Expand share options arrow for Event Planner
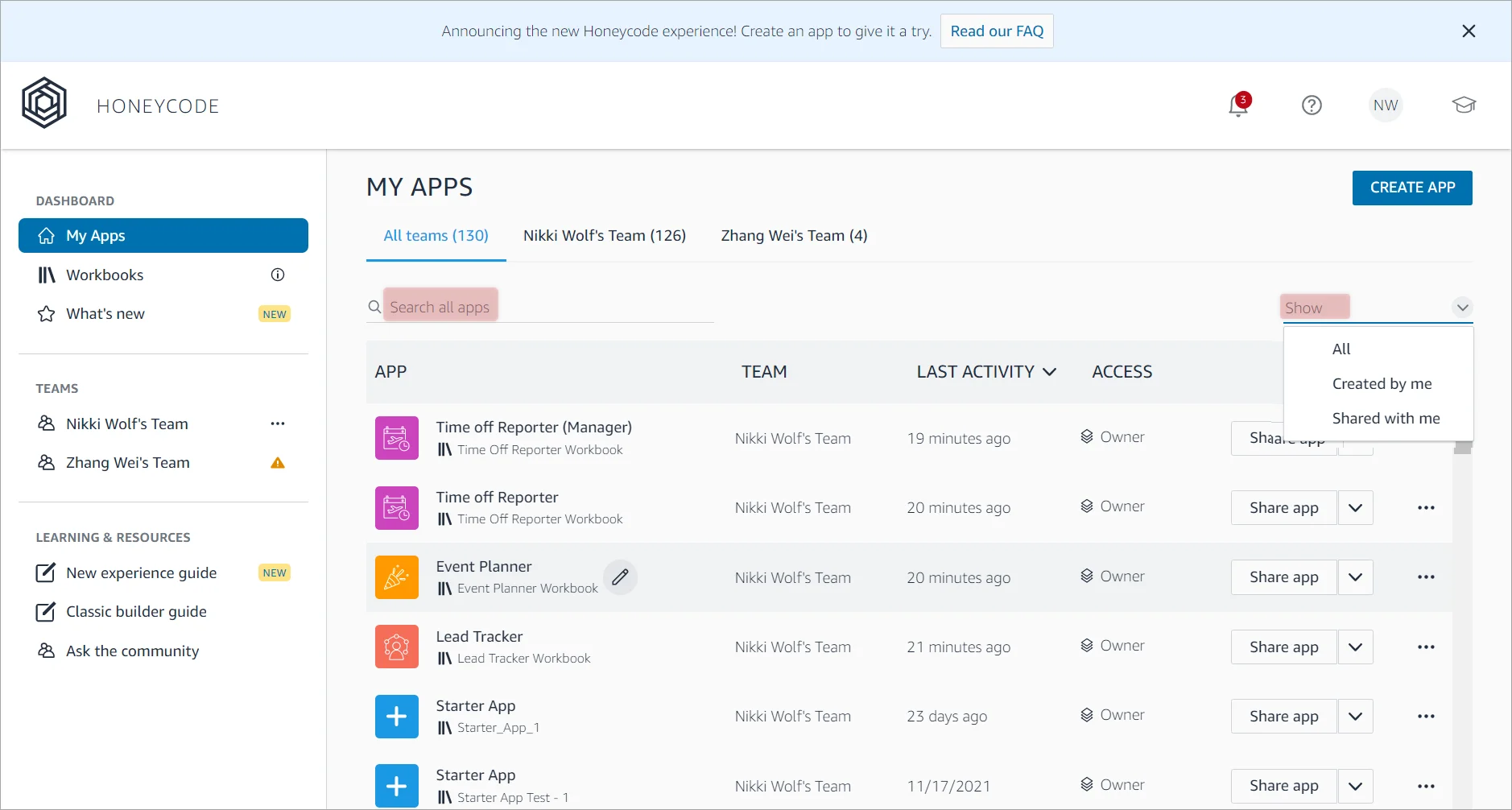This screenshot has height=810, width=1512. 1355,577
